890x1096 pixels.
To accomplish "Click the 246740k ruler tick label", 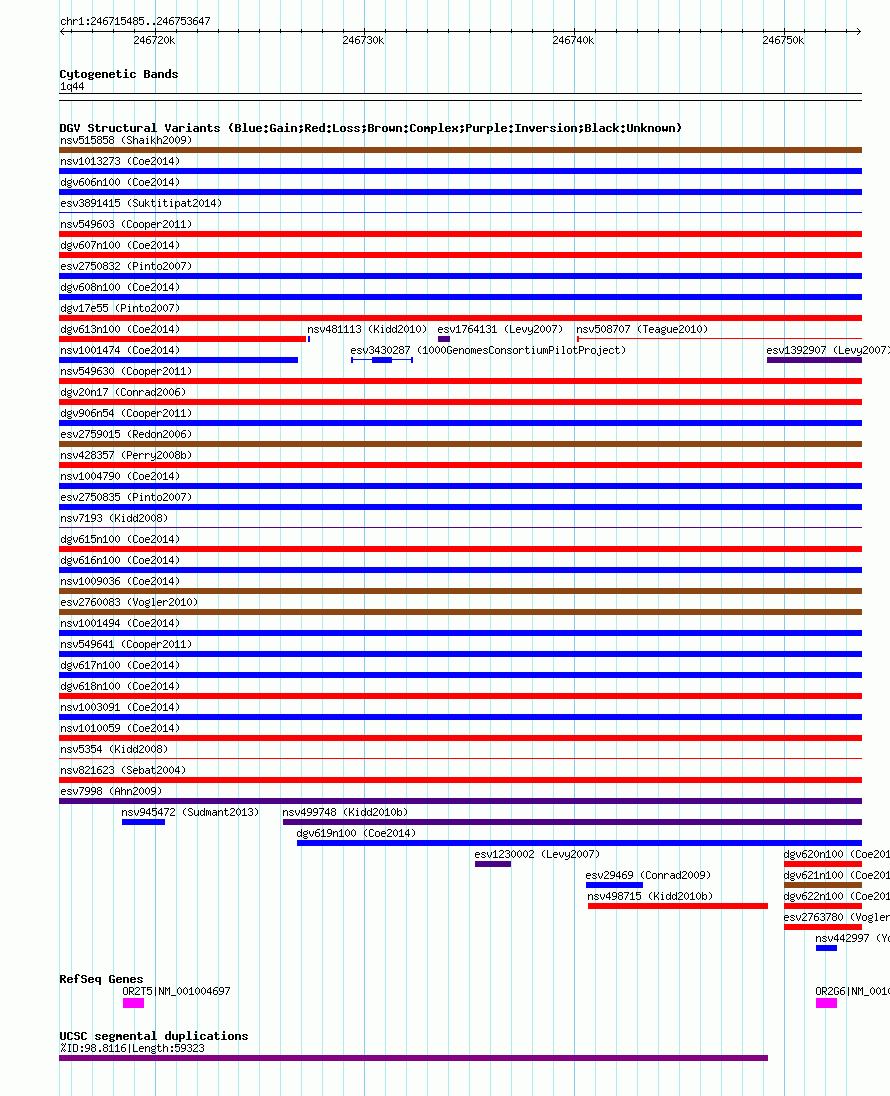I will pos(573,41).
